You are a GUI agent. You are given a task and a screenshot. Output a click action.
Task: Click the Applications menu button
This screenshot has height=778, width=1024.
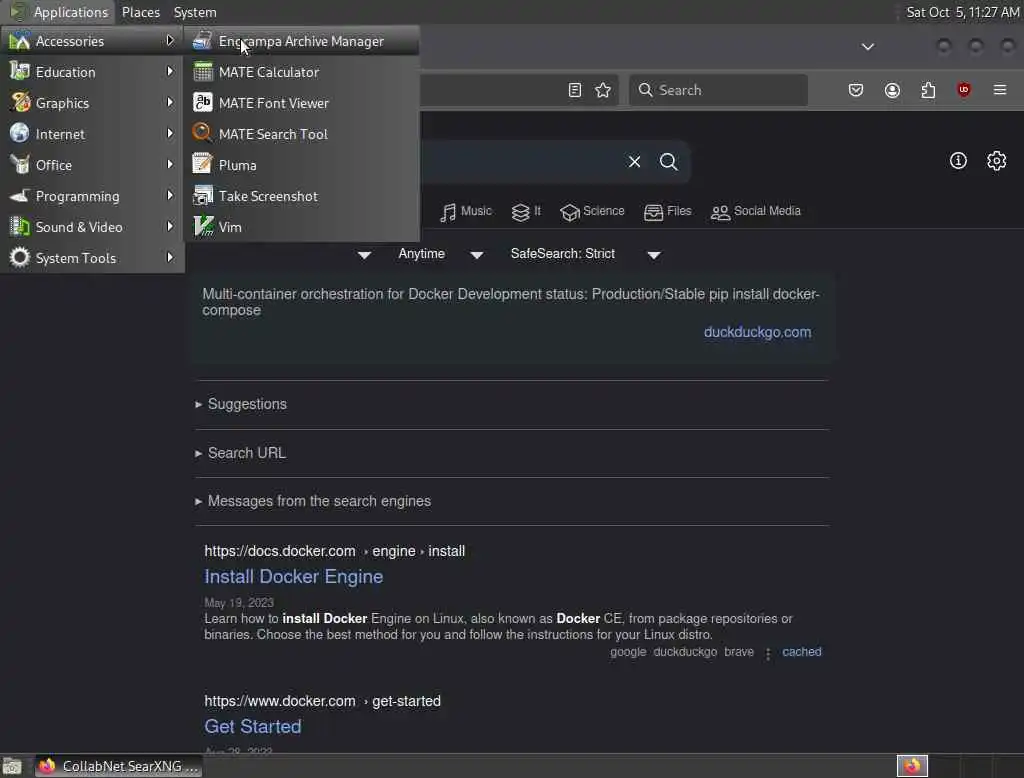[x=59, y=12]
